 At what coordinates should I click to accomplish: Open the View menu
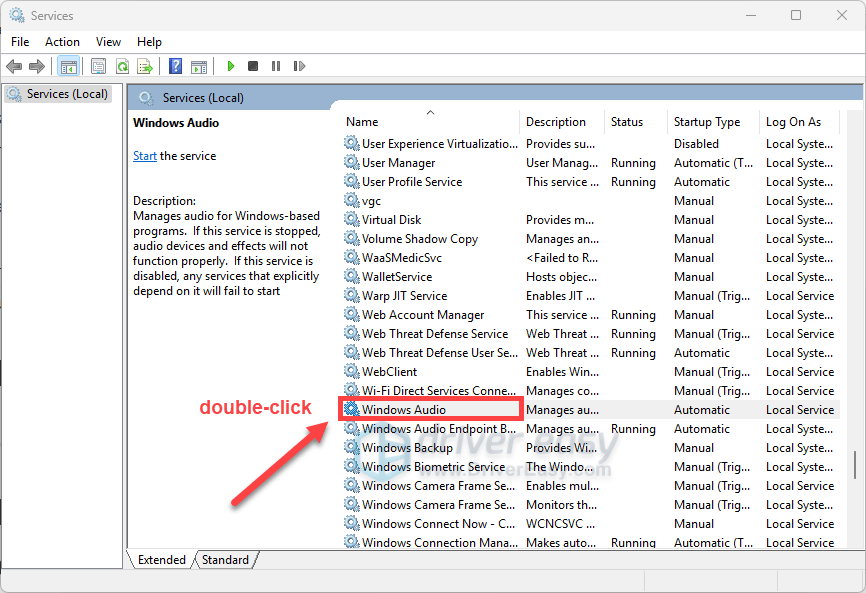[x=108, y=41]
